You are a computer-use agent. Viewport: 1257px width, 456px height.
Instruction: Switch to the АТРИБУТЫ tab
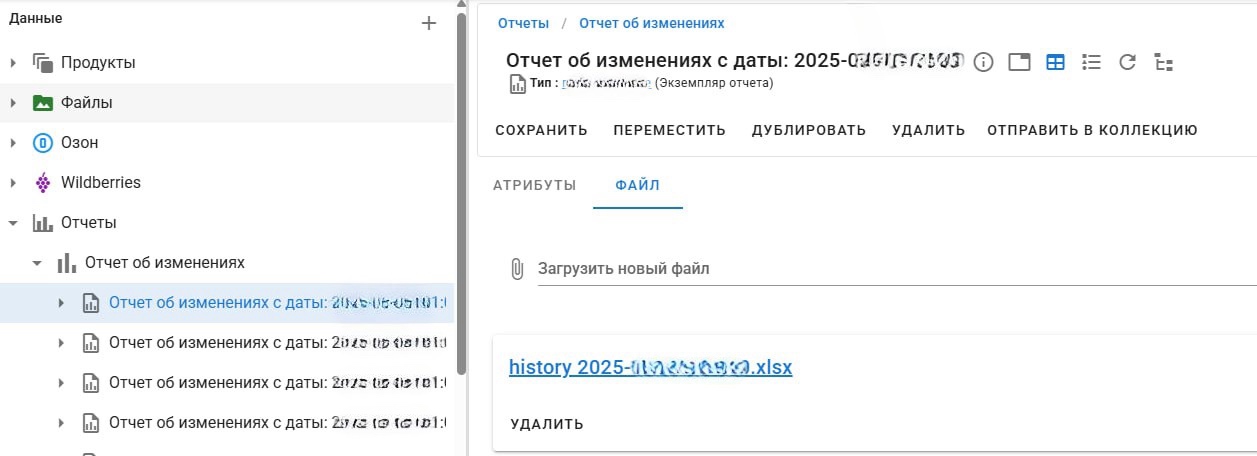tap(535, 185)
